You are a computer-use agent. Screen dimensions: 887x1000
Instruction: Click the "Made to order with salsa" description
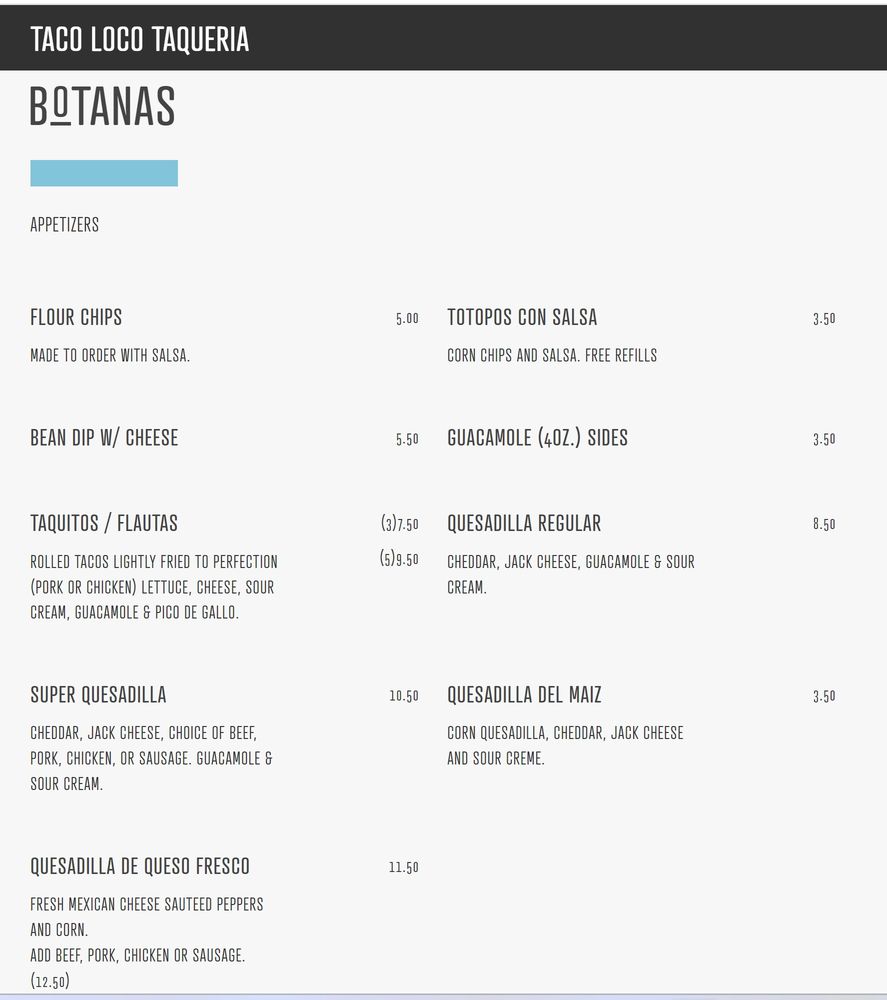coord(110,355)
